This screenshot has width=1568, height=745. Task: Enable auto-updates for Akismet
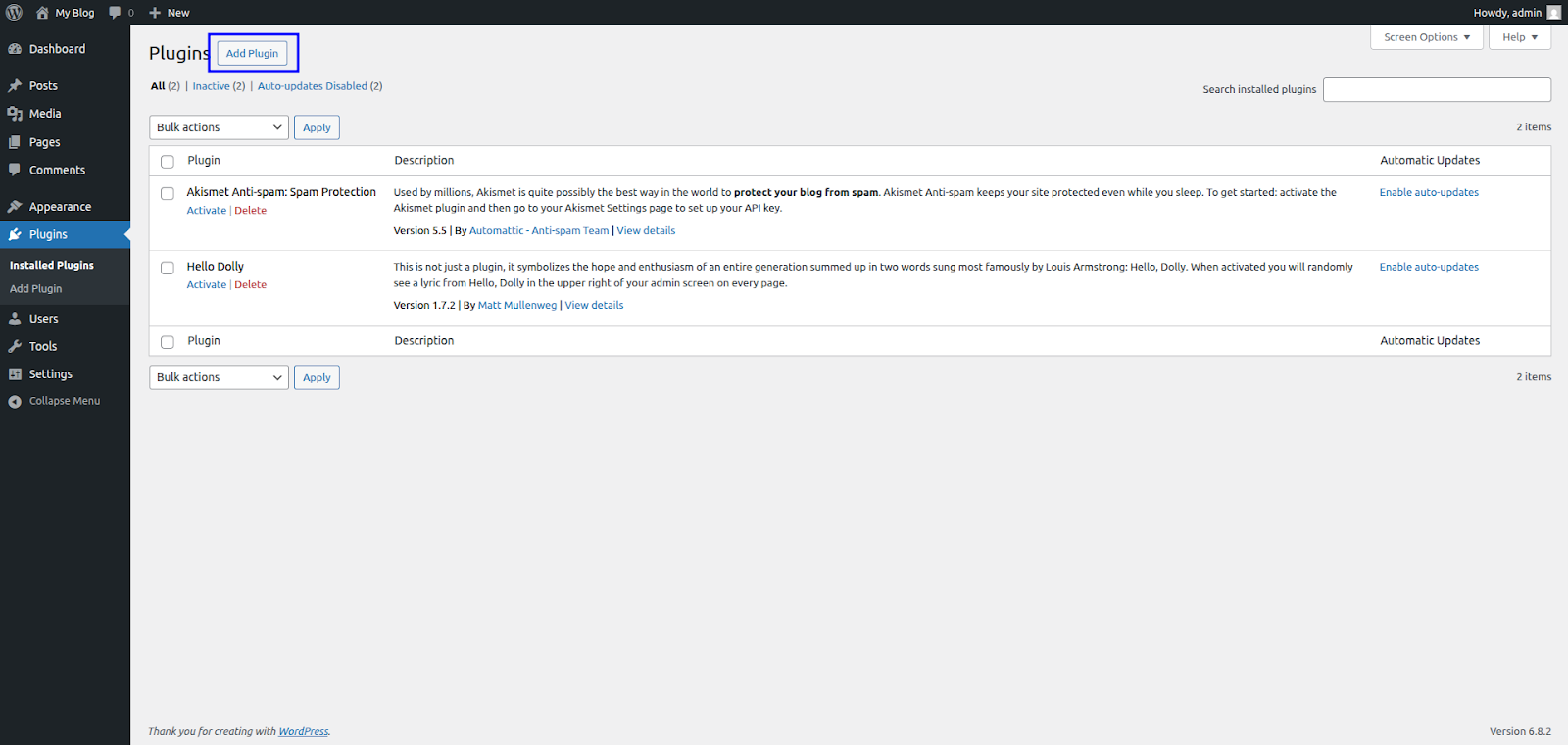pos(1428,193)
